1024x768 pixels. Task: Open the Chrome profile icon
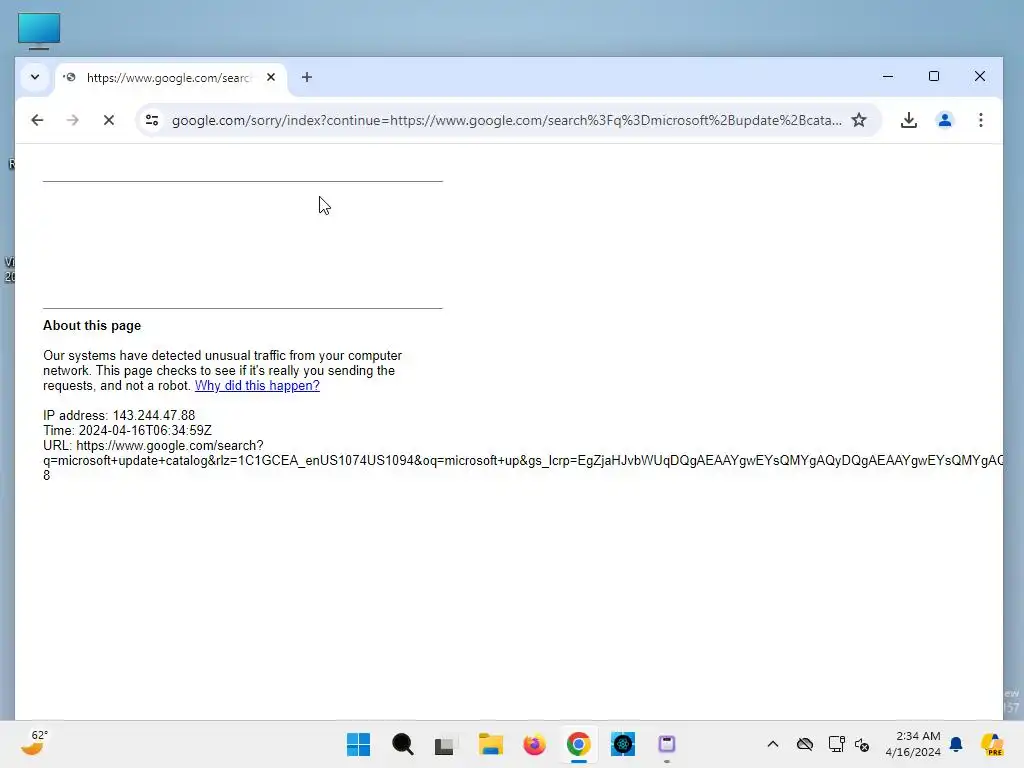pos(944,120)
